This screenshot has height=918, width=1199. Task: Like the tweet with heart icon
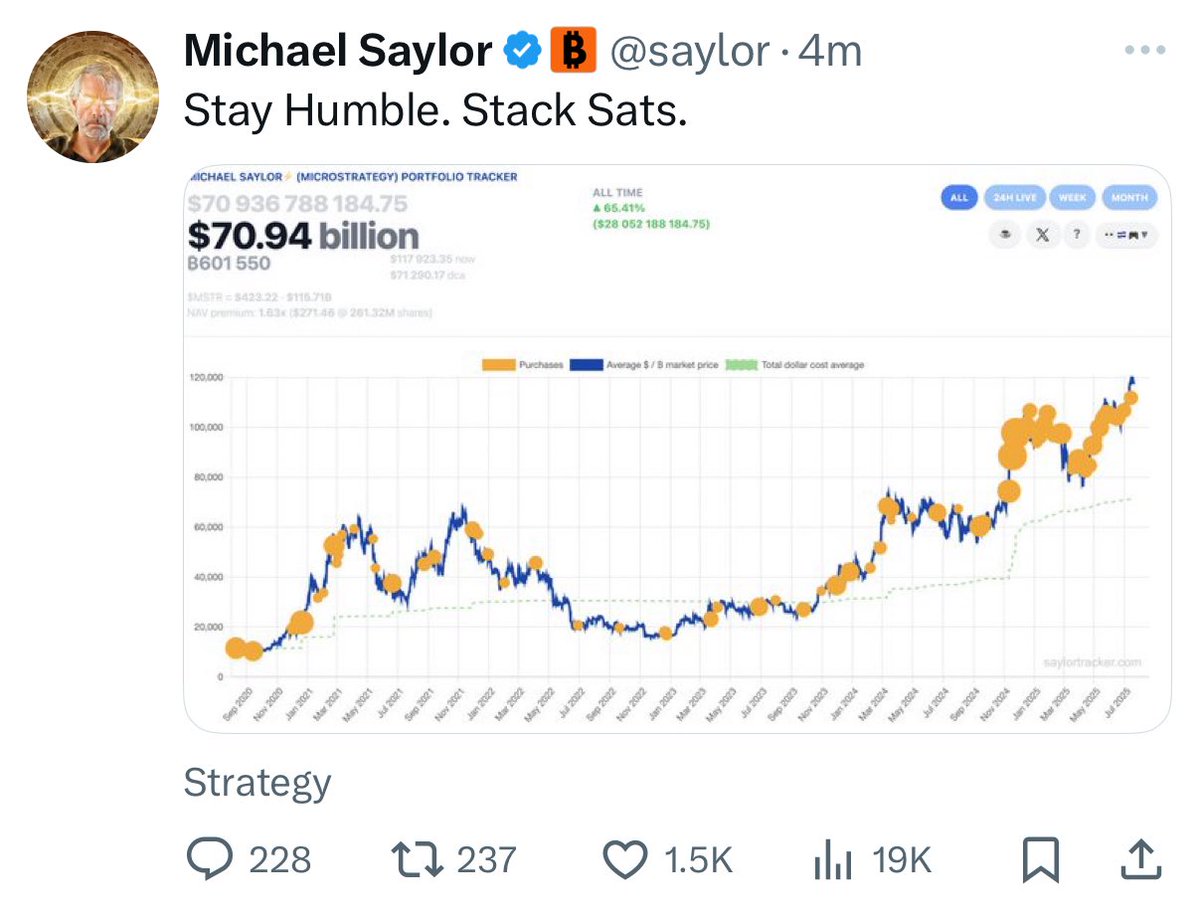625,859
